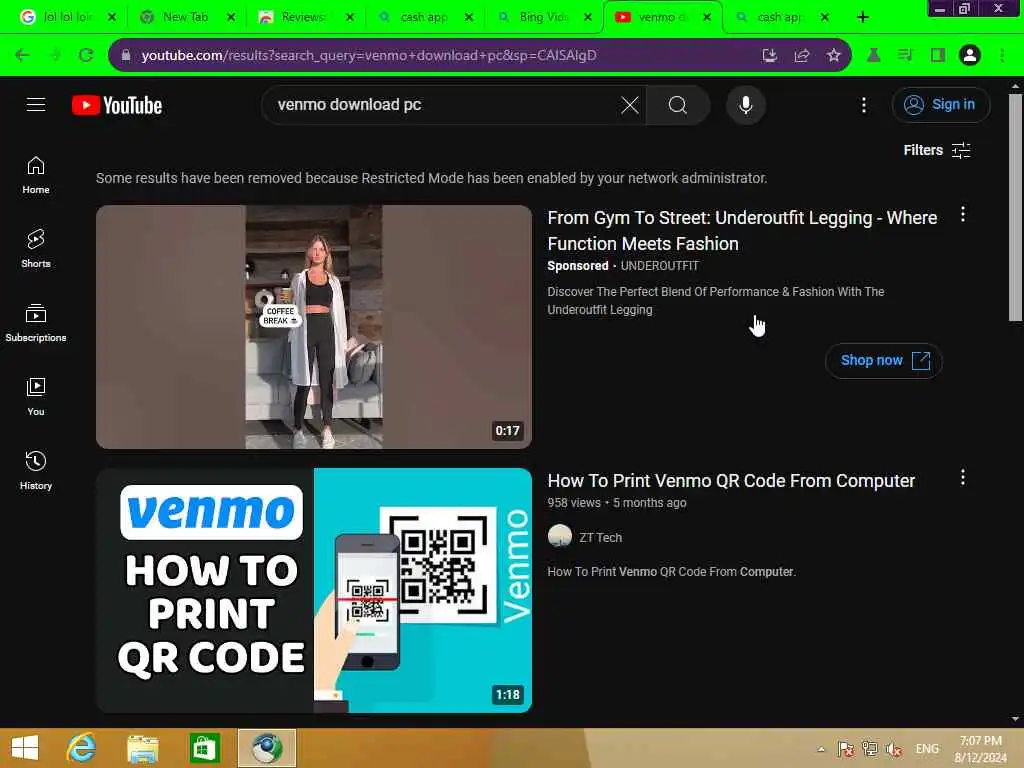This screenshot has height=768, width=1024.
Task: Launch Internet Explorer from taskbar
Action: pyautogui.click(x=81, y=748)
